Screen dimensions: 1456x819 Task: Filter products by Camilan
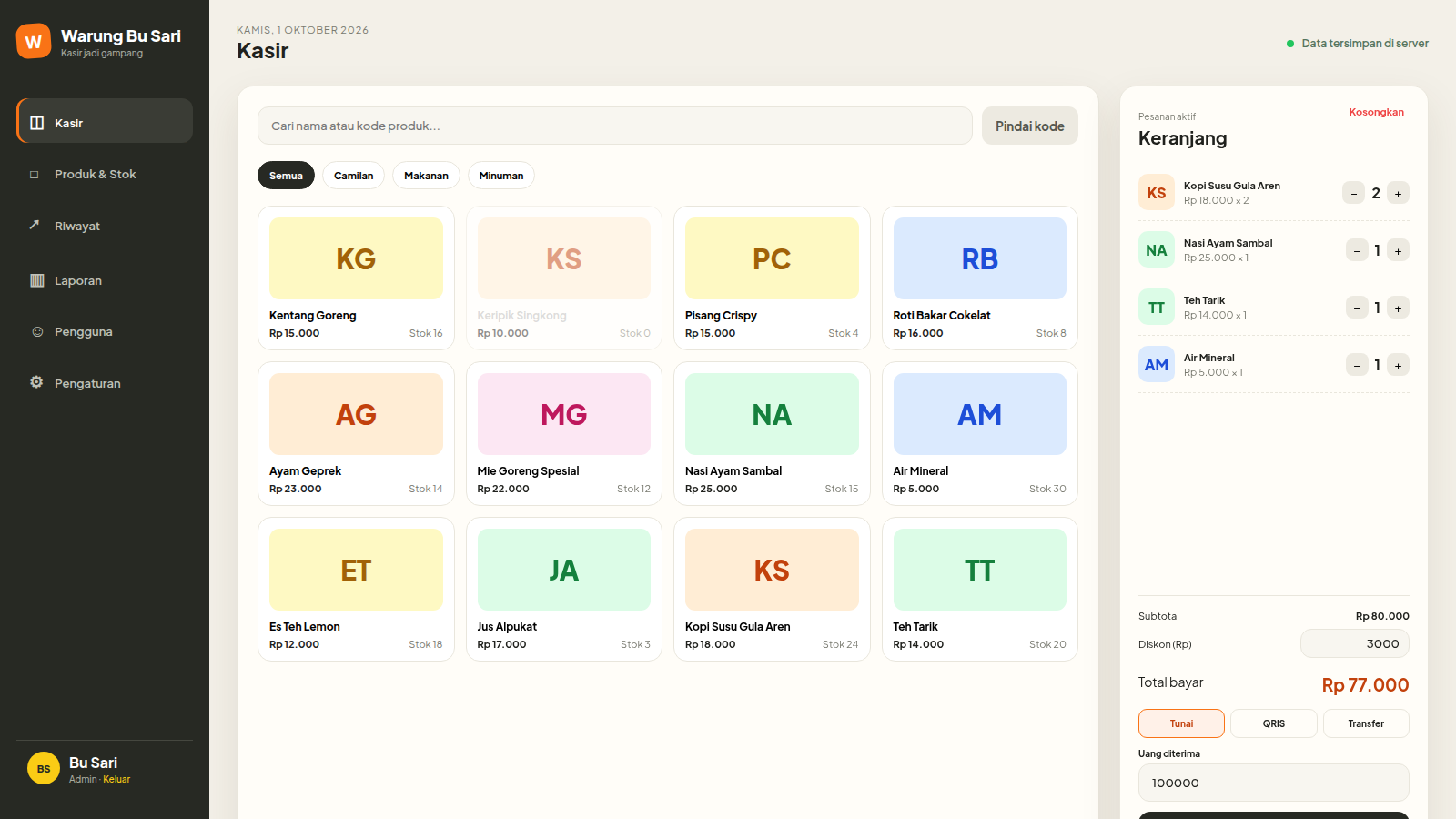coord(353,176)
